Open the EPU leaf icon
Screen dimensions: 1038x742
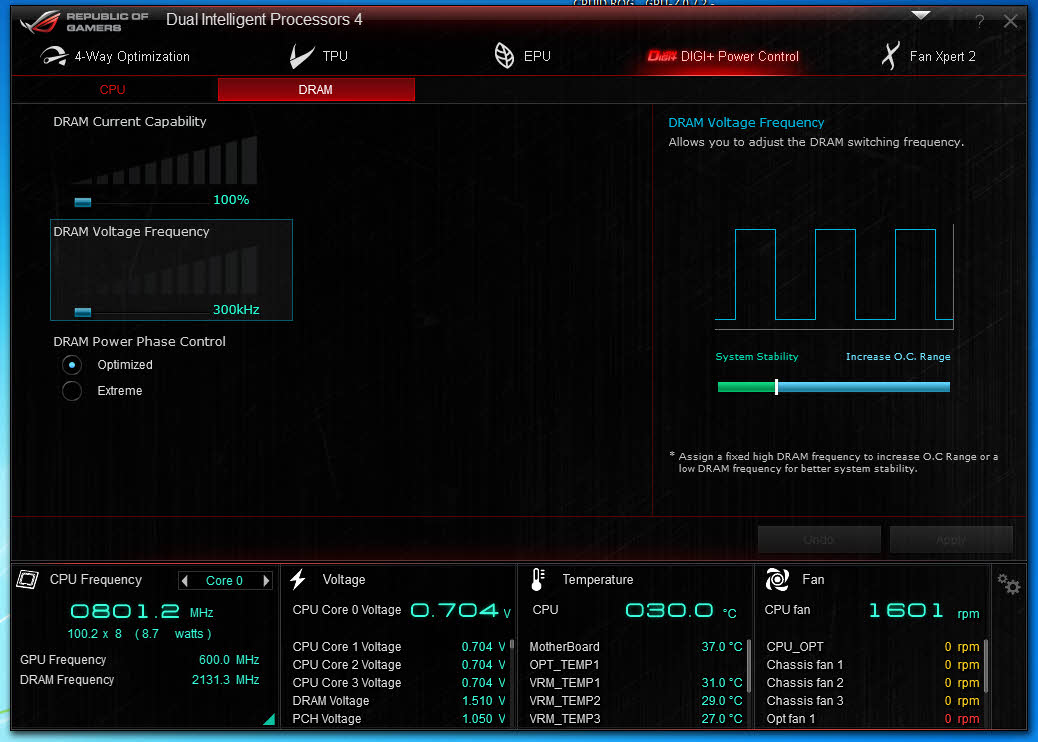click(x=505, y=56)
